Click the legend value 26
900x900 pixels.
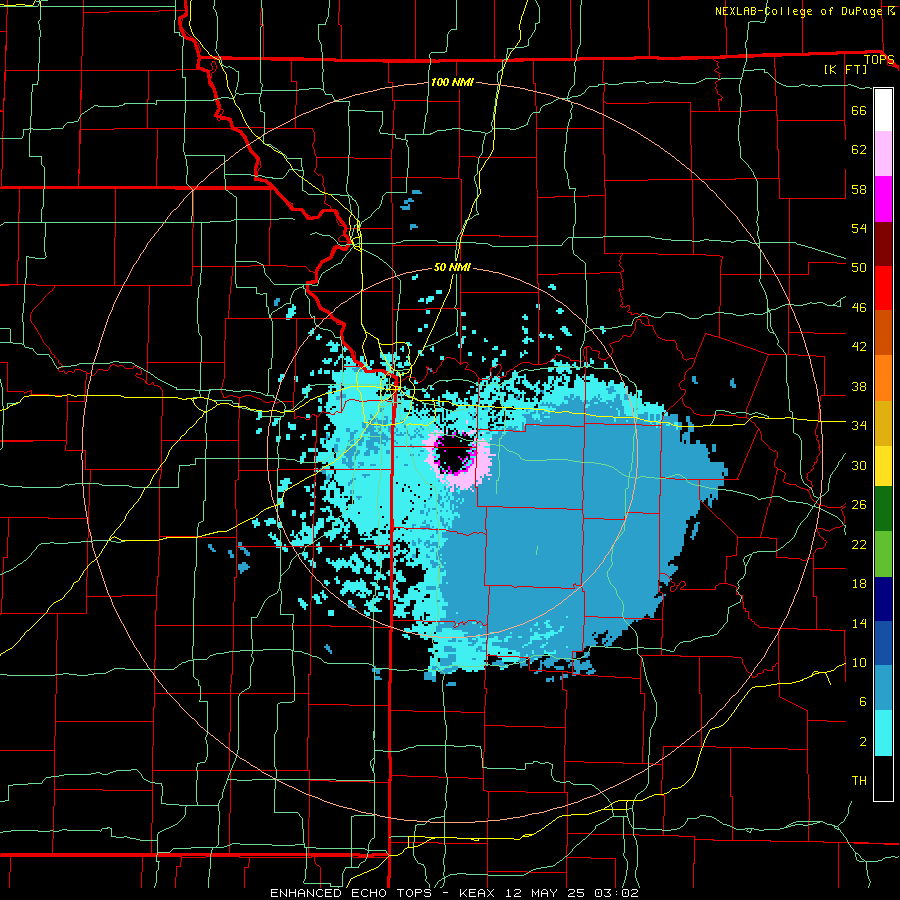pyautogui.click(x=859, y=505)
